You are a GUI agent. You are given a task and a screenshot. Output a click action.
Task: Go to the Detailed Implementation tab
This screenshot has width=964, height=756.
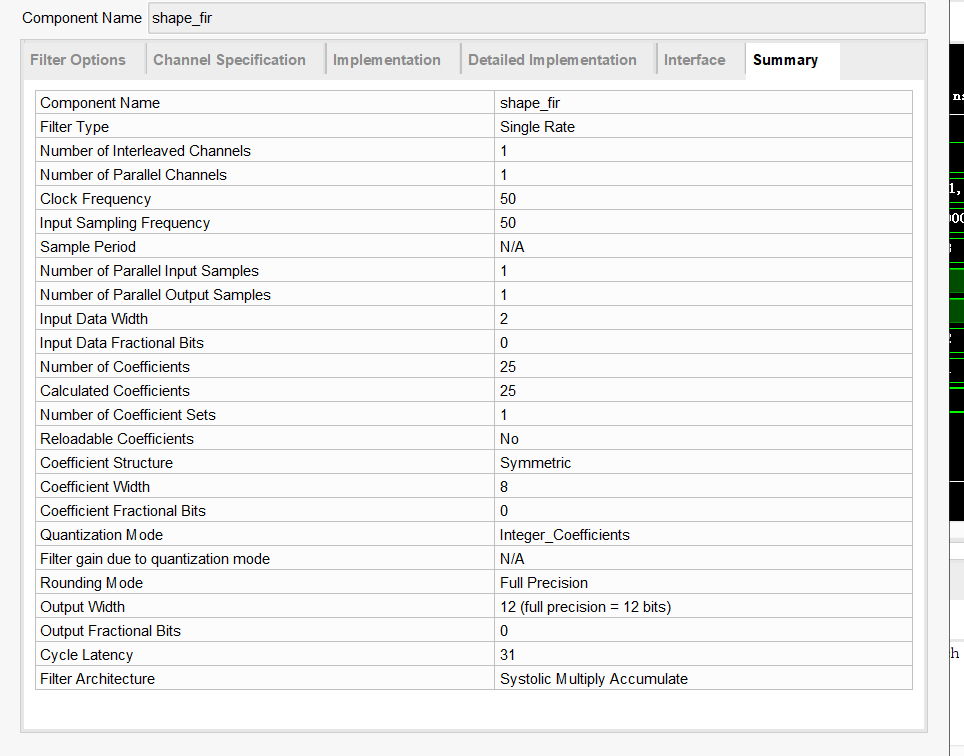coord(552,60)
